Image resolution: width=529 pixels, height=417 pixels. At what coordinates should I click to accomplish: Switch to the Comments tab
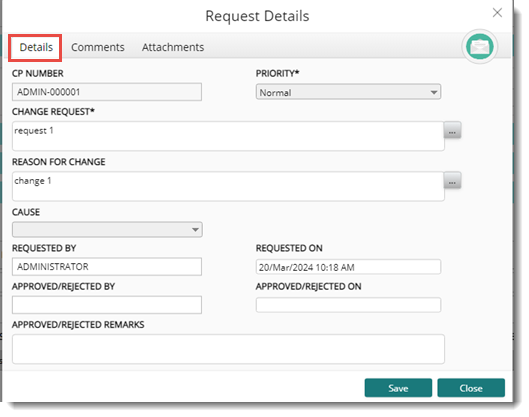(98, 47)
